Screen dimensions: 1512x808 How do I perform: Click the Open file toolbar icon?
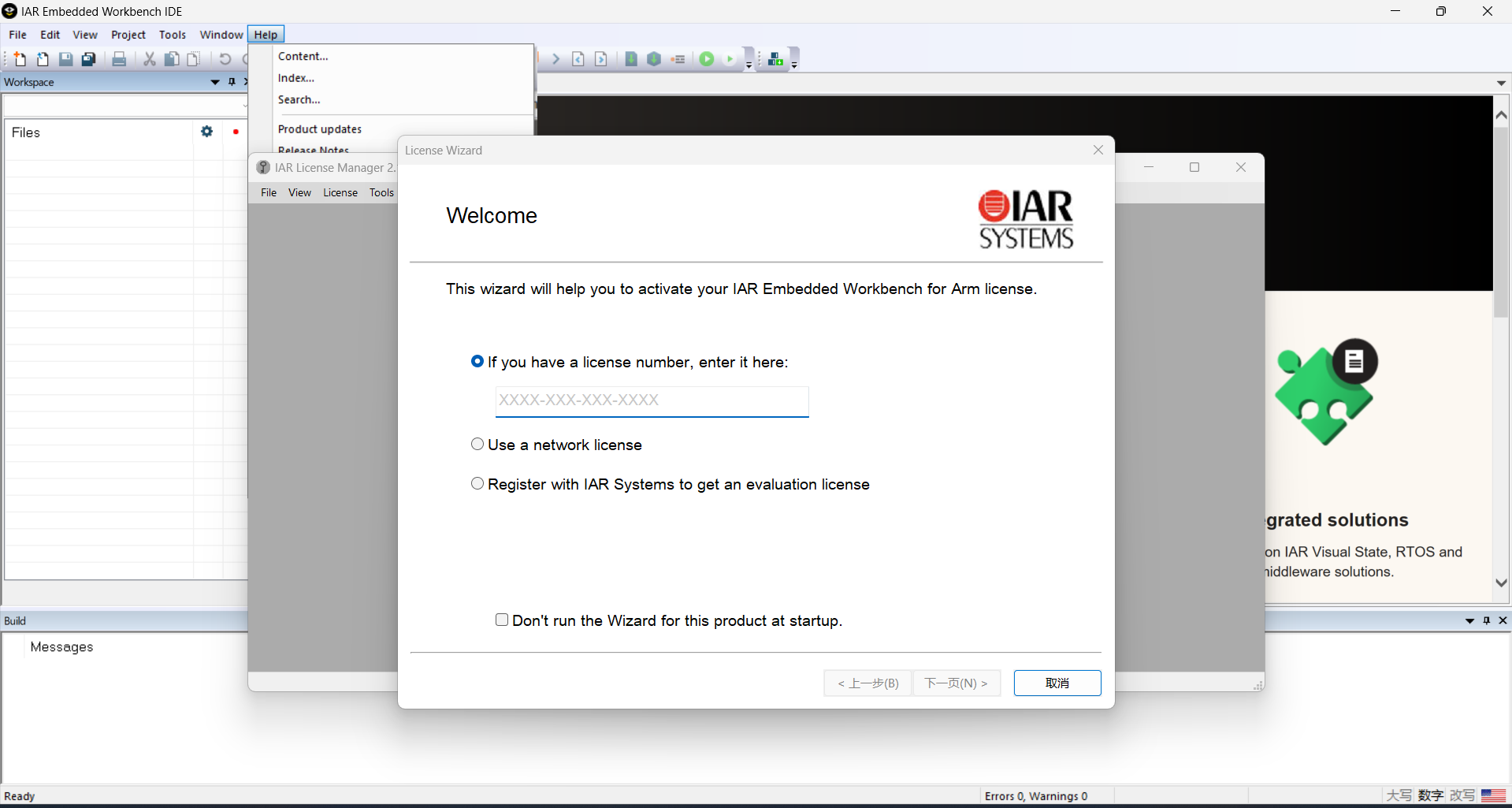(43, 59)
